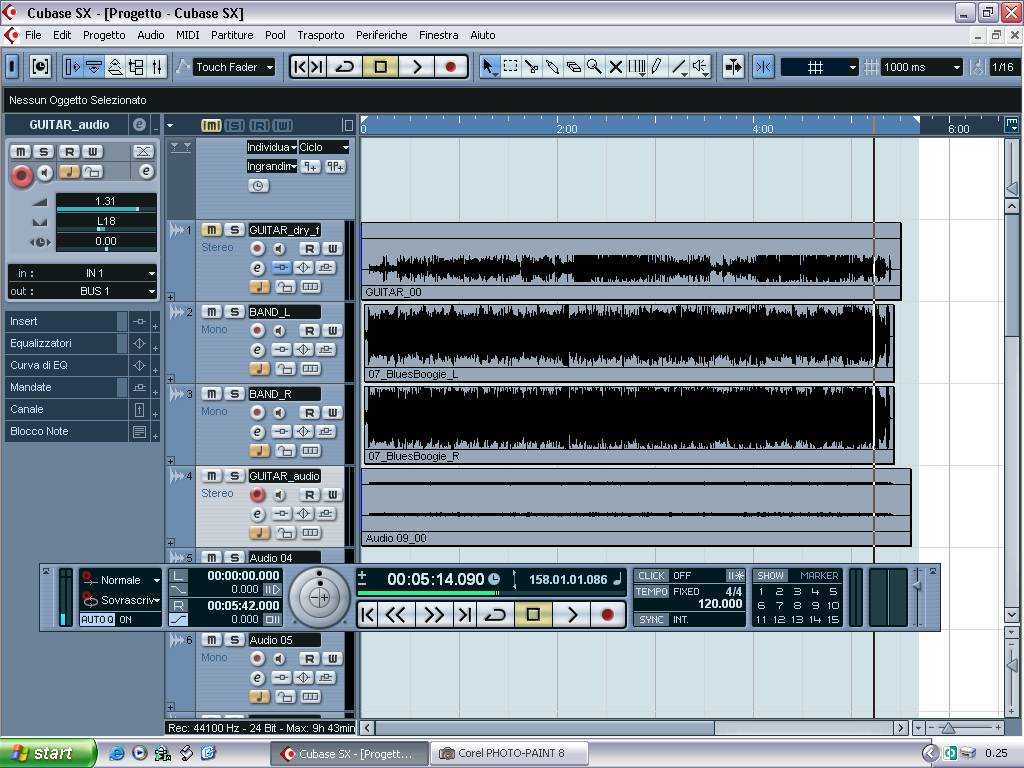1024x768 pixels.
Task: Open the Touch Fader automation mode dropdown
Action: tap(234, 67)
